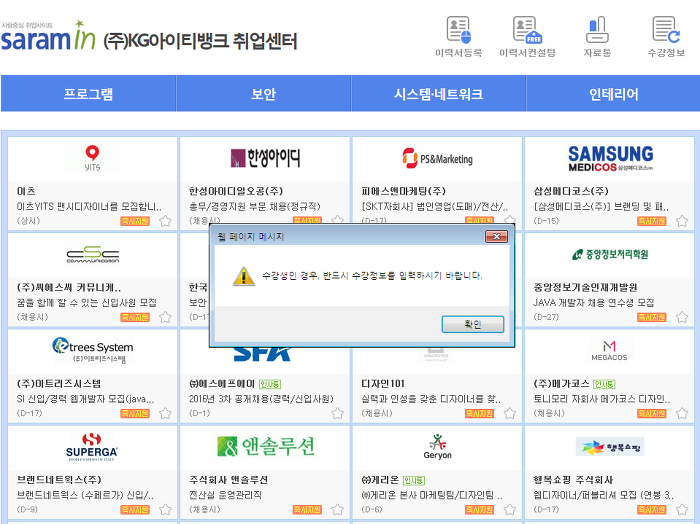Image resolution: width=700 pixels, height=524 pixels.
Task: Click the etrees System logo
Action: coord(92,350)
